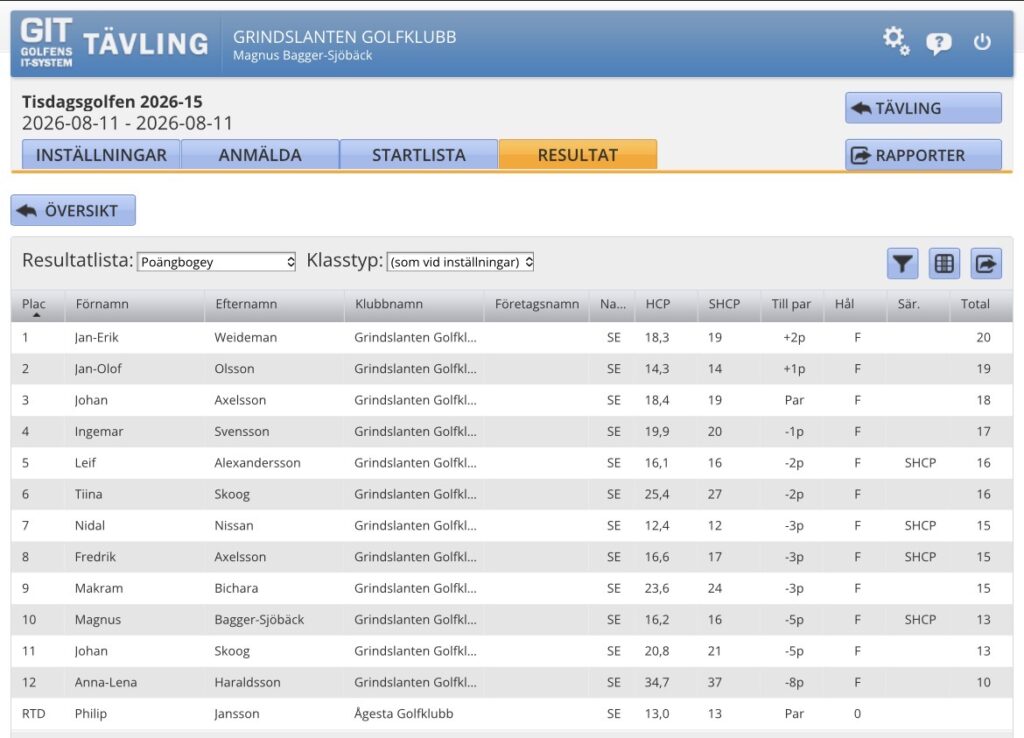This screenshot has width=1024, height=738.
Task: Open the RAPPORTER reports button
Action: (923, 155)
